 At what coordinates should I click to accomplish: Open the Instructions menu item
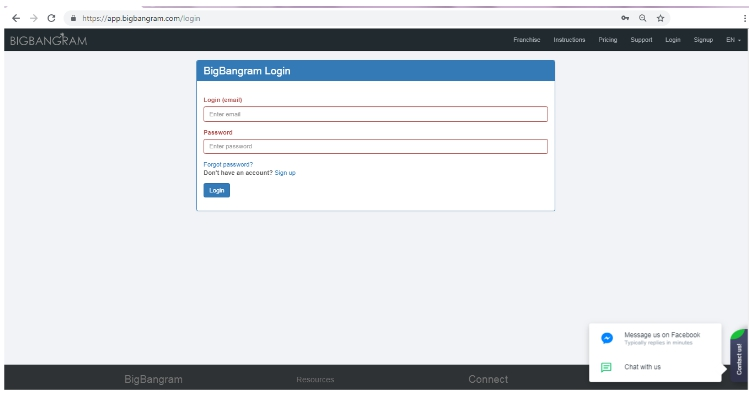[x=569, y=40]
